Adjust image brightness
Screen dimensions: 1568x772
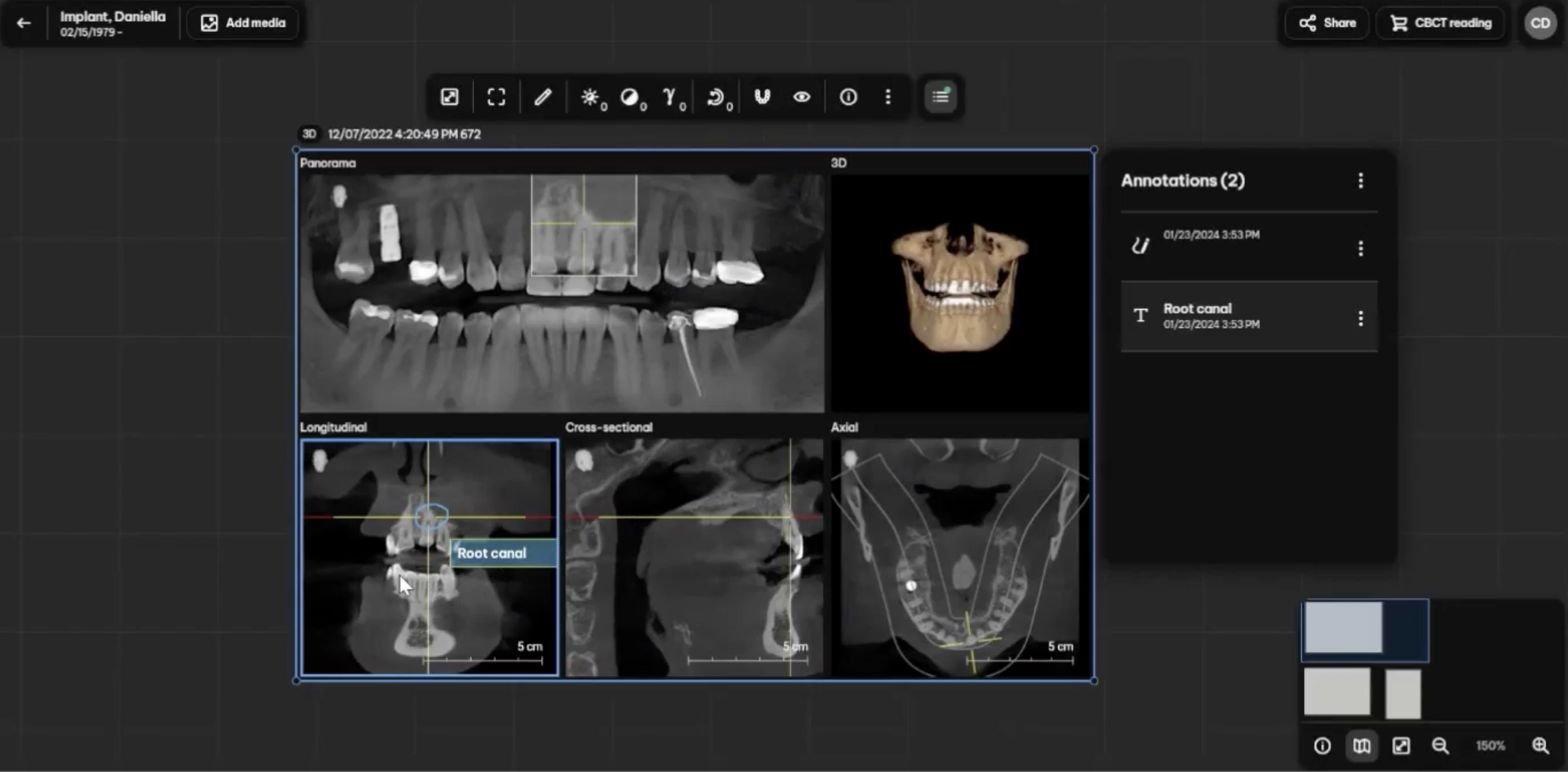591,96
